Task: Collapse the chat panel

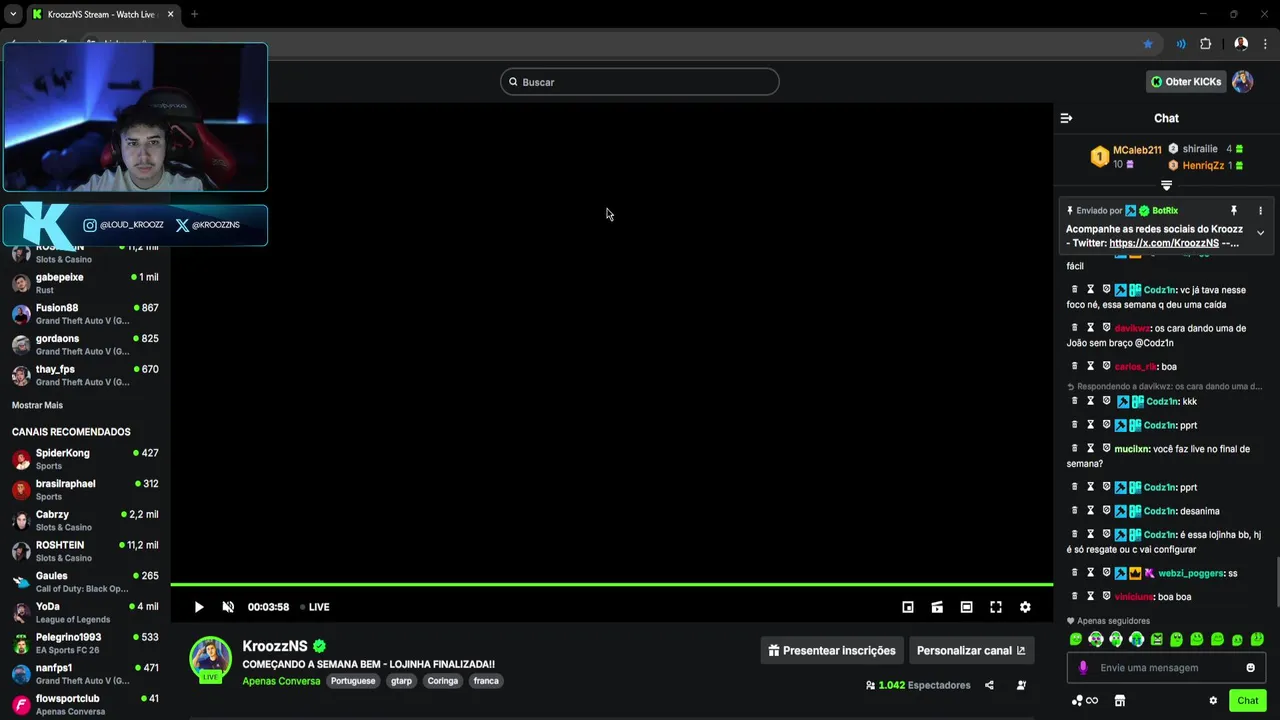Action: (x=1066, y=118)
